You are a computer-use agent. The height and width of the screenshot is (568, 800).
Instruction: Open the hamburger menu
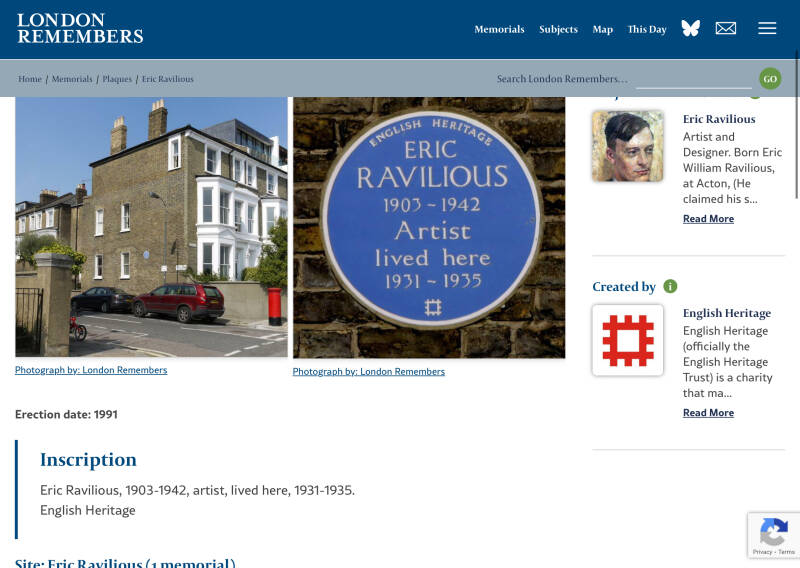pos(767,28)
